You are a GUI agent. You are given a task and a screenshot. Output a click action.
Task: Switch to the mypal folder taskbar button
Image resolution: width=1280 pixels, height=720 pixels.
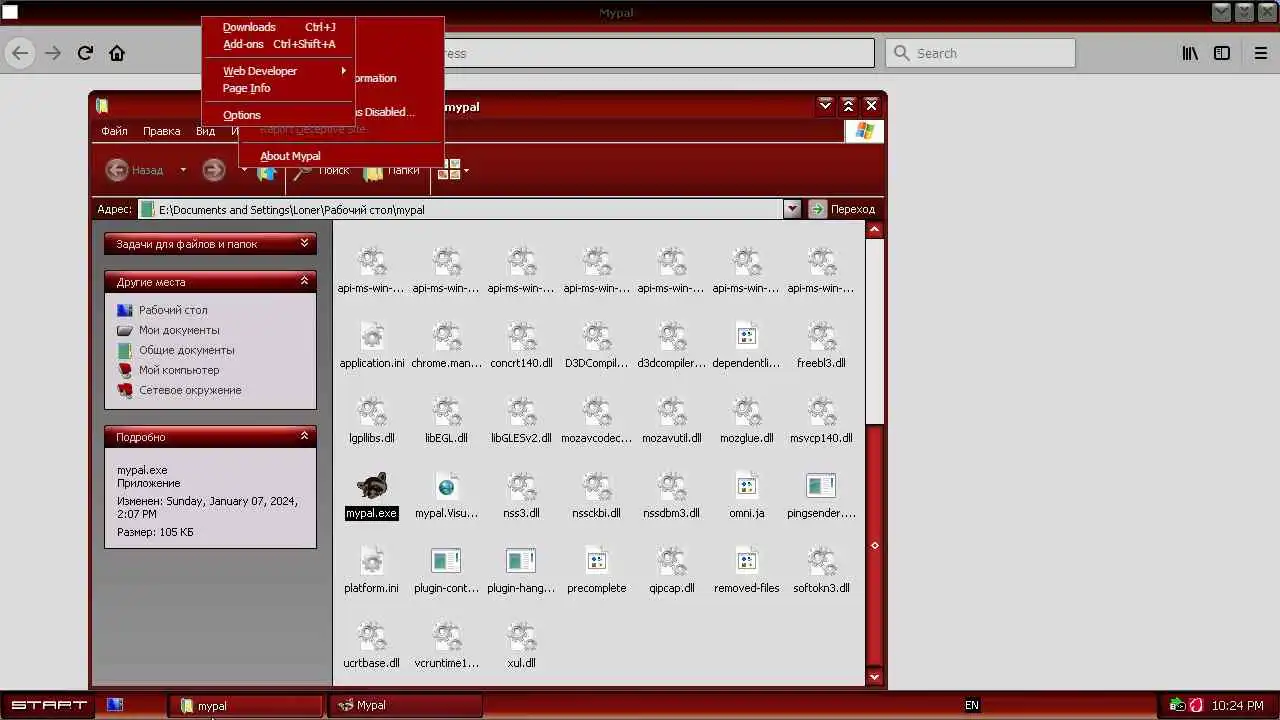[246, 705]
